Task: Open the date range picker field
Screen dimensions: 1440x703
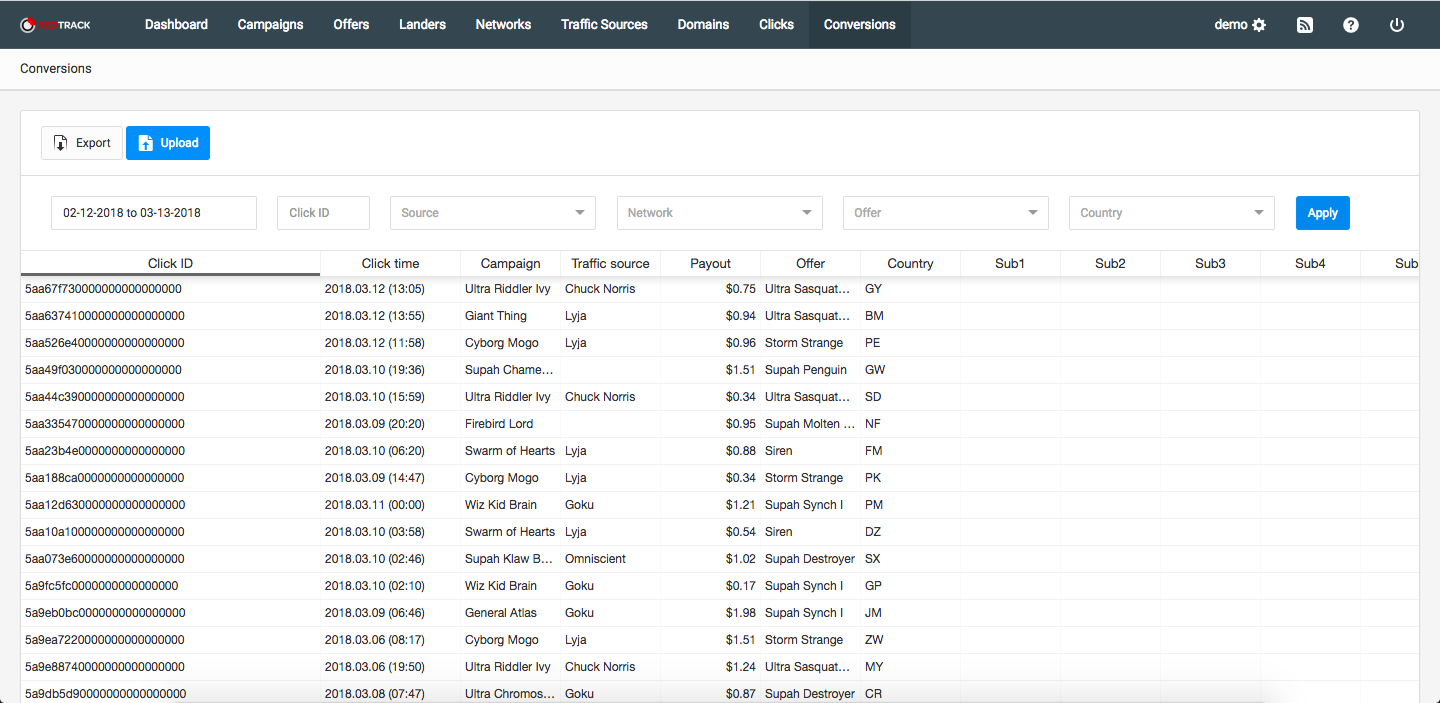Action: pyautogui.click(x=154, y=213)
